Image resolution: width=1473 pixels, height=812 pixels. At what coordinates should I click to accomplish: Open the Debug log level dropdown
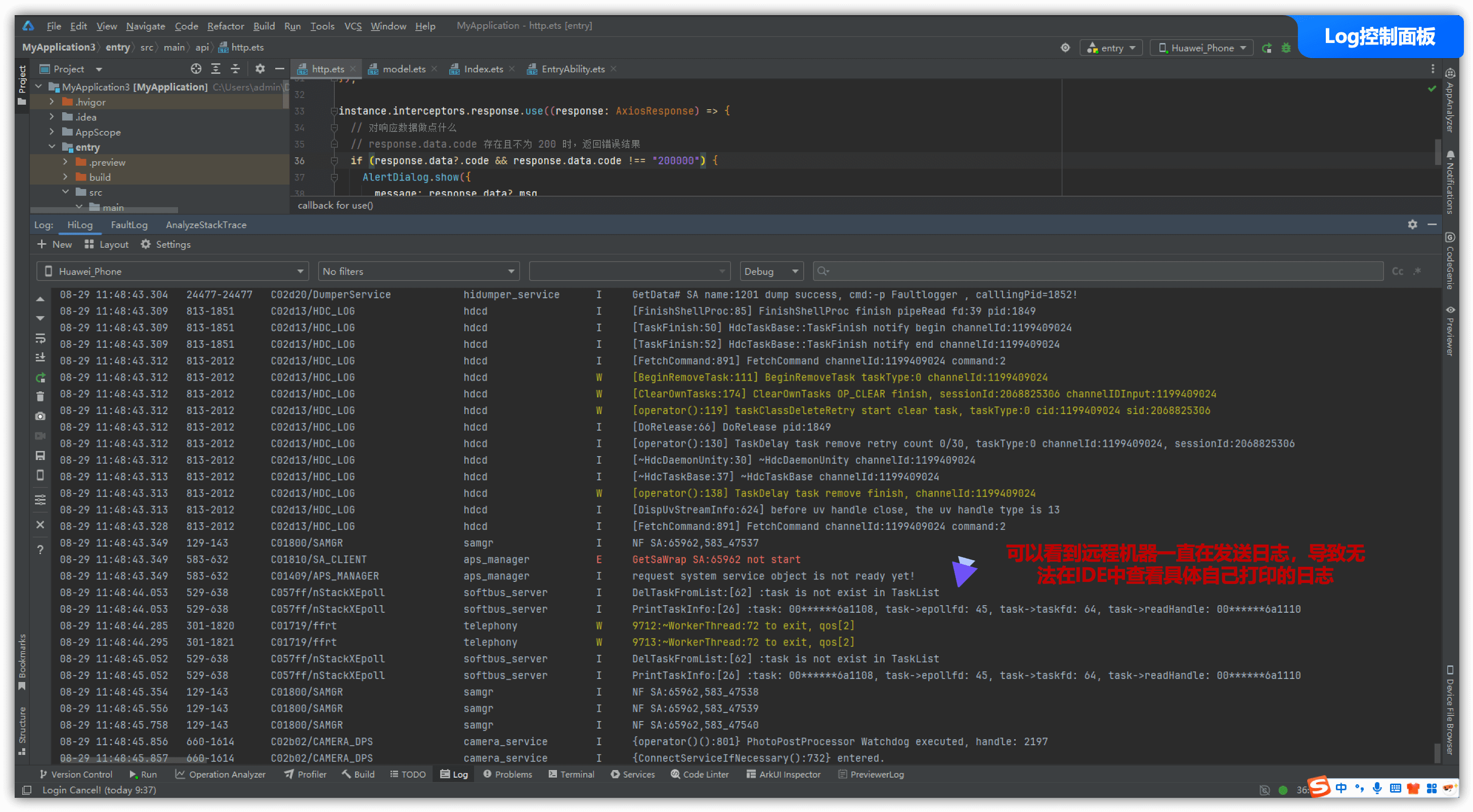click(x=770, y=272)
